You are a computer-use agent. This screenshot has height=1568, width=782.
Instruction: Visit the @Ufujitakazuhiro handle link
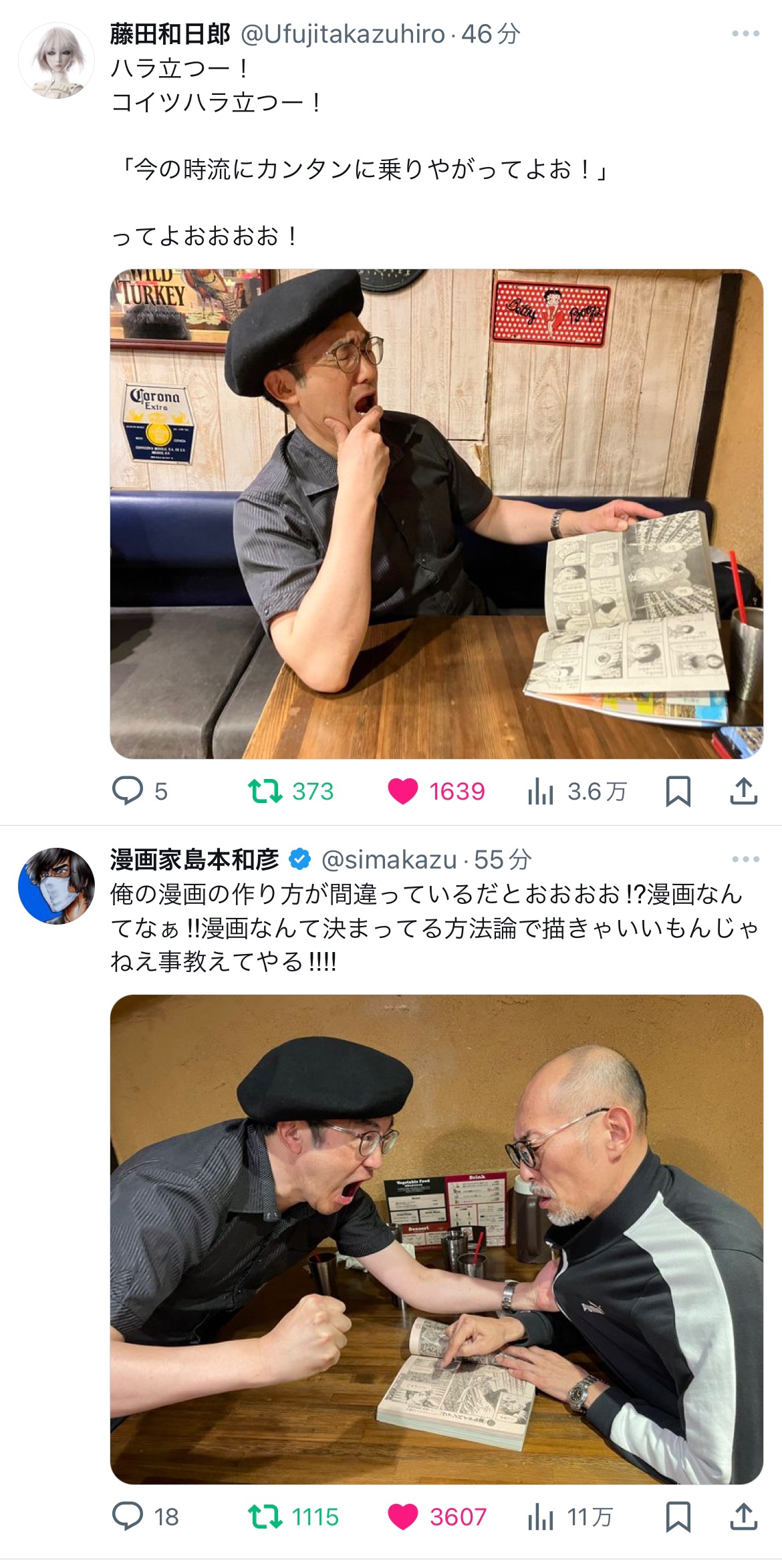pos(342,34)
